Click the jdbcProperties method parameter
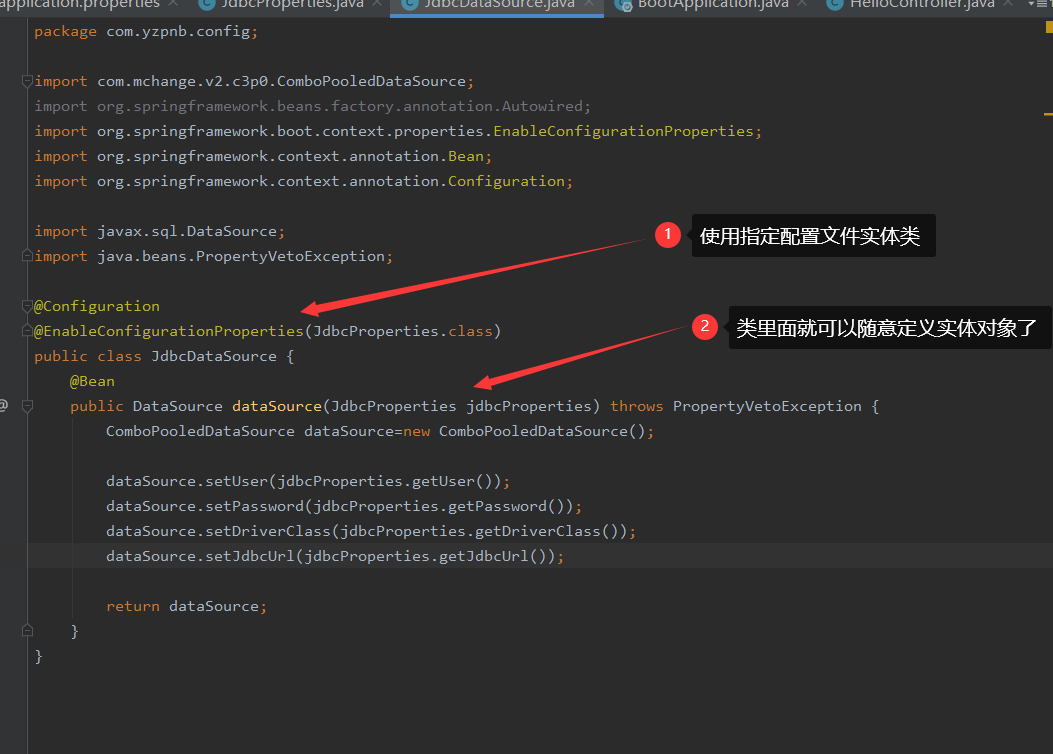Image resolution: width=1053 pixels, height=754 pixels. [x=529, y=406]
